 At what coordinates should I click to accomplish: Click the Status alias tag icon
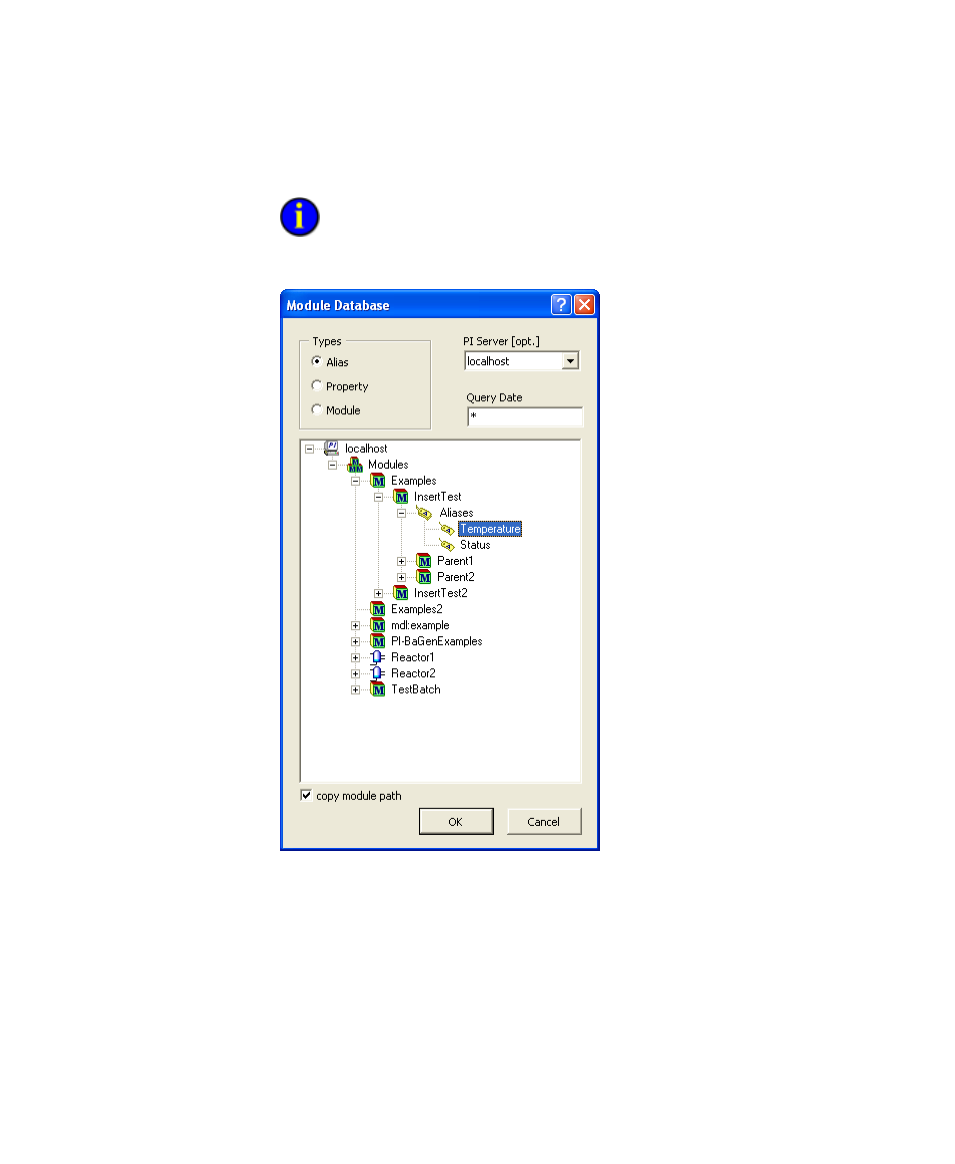pyautogui.click(x=447, y=545)
